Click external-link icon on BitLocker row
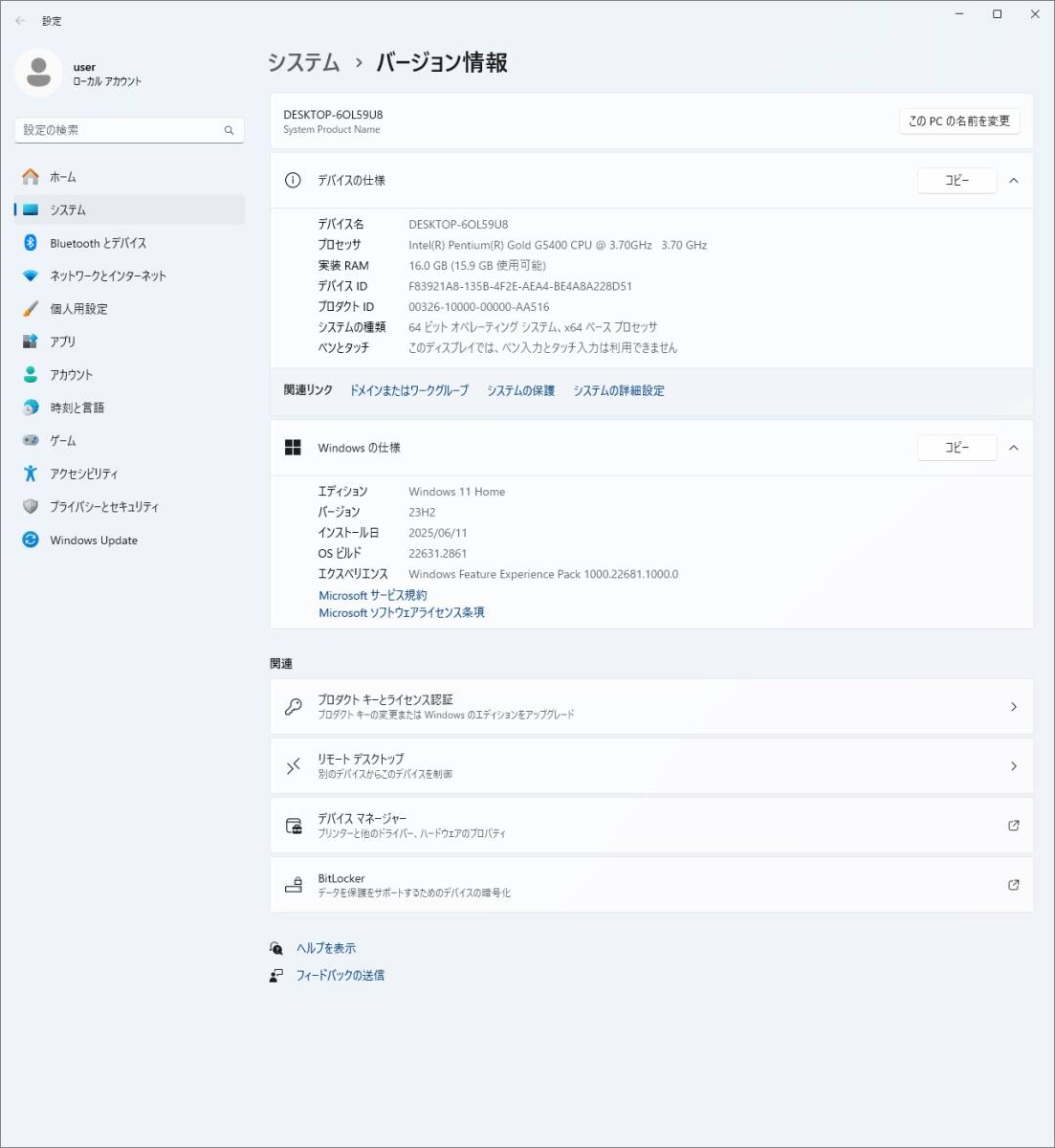1055x1148 pixels. [1014, 885]
